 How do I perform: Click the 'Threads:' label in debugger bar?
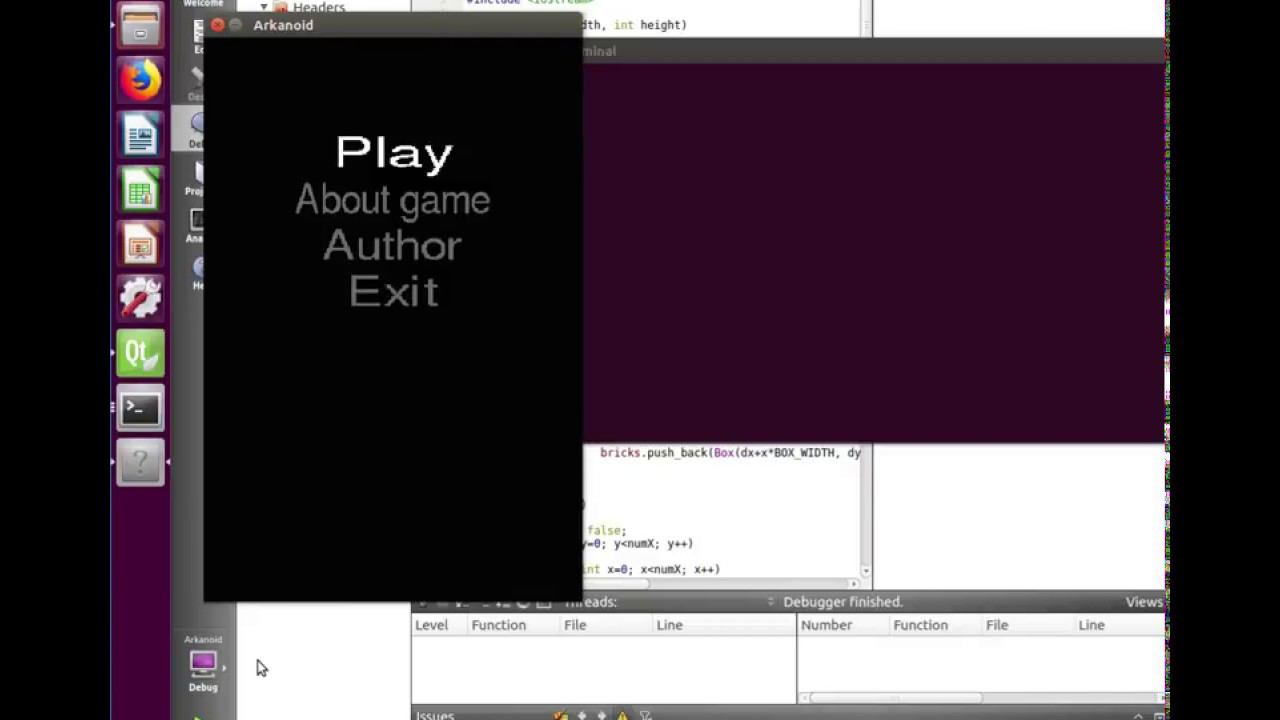(591, 602)
